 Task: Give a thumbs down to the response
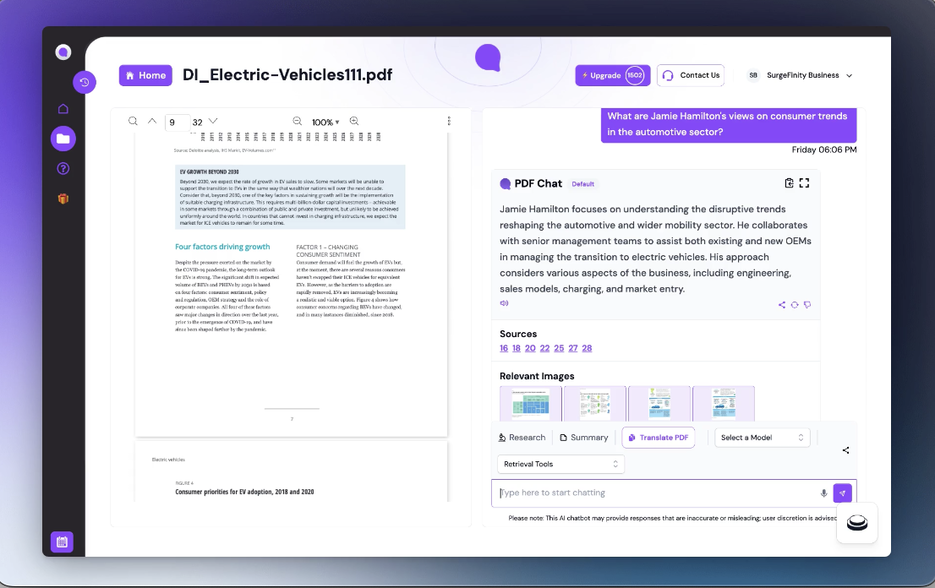[x=807, y=305]
